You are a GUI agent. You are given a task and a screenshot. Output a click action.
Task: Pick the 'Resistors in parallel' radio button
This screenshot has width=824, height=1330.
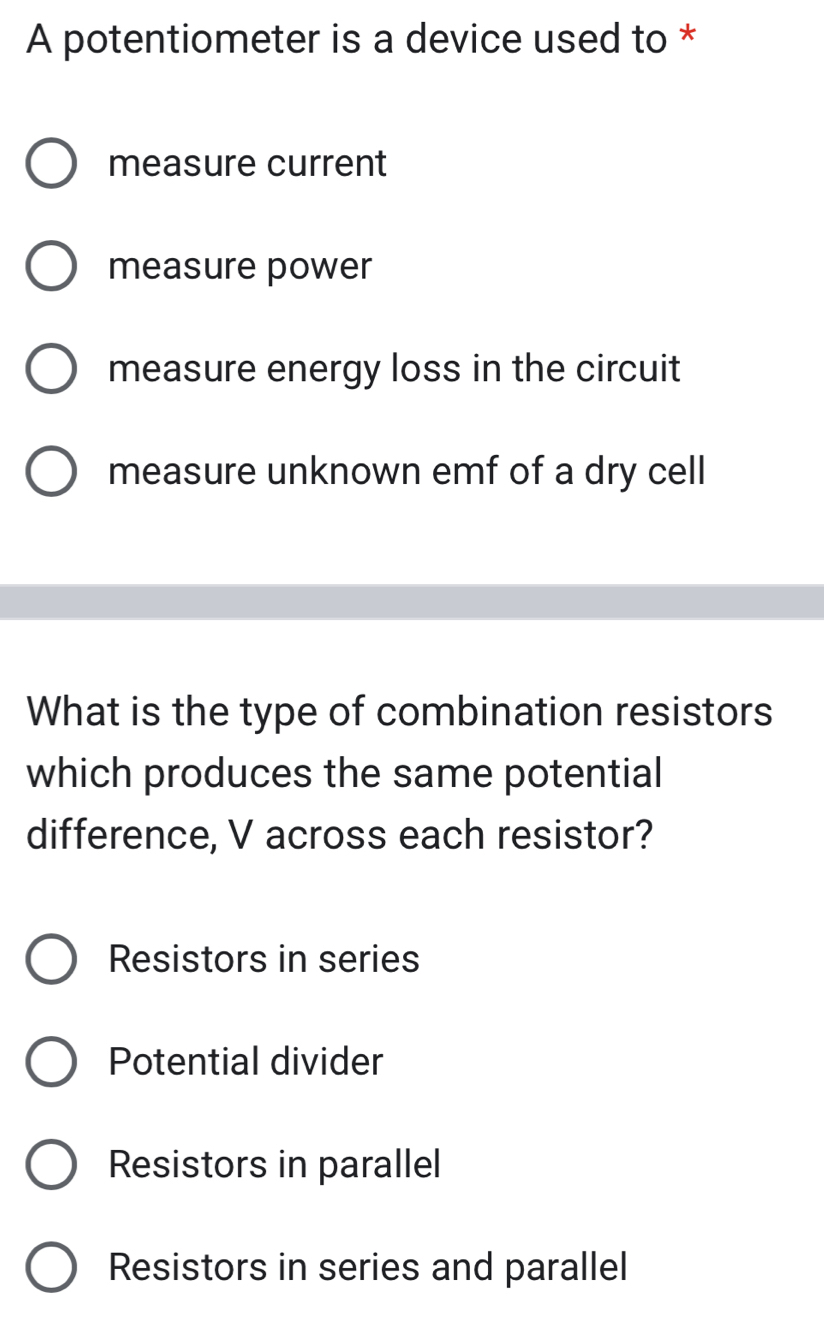50,1165
